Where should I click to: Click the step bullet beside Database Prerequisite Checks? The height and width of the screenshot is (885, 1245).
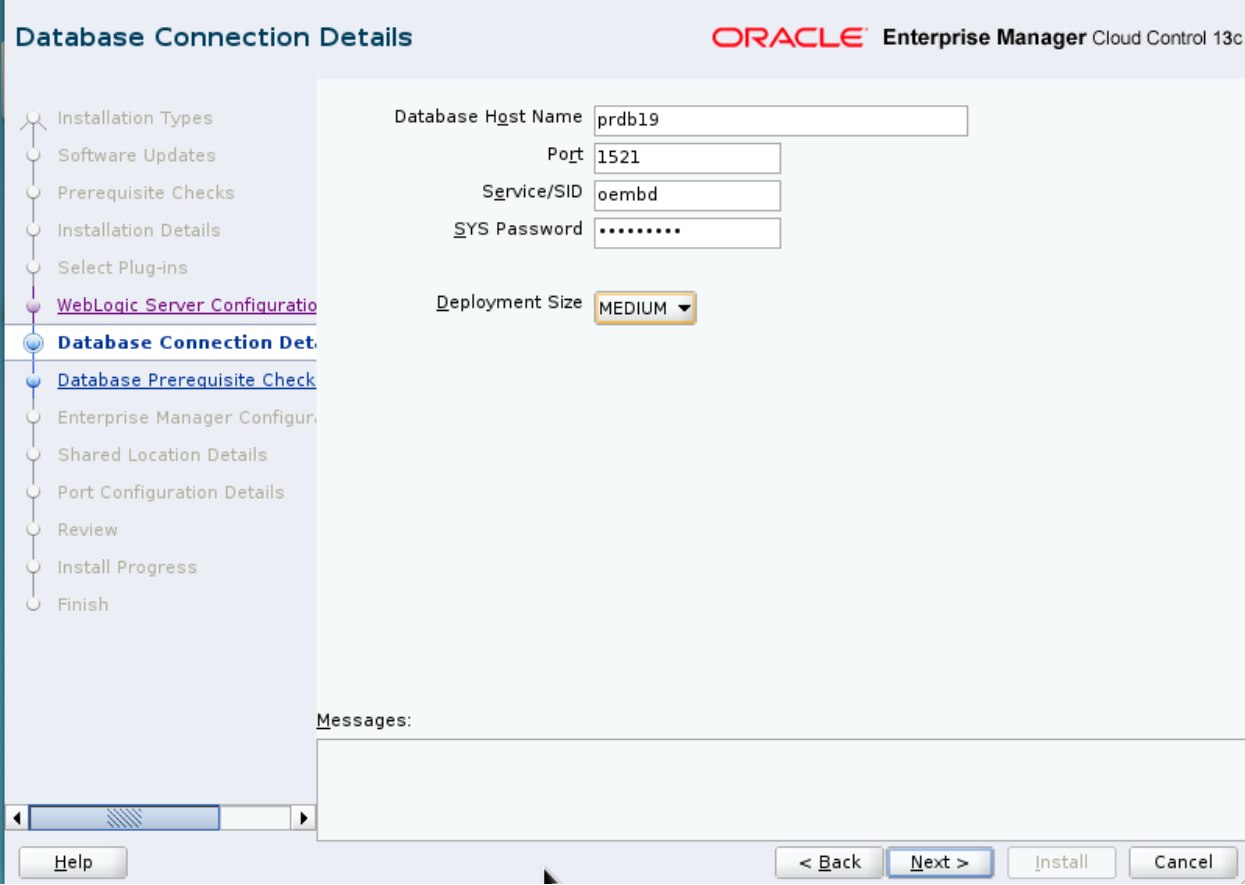34,380
